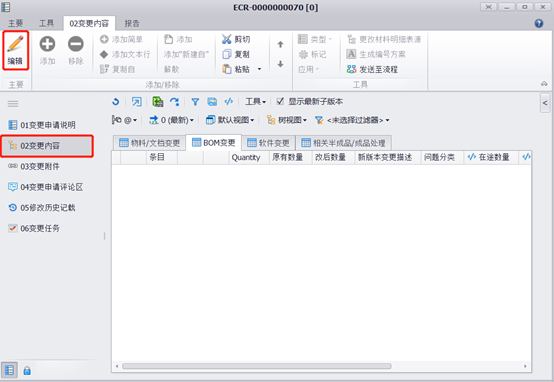Expand the right side panel with < button
Viewport: 554px width, 382px height.
coord(545,103)
